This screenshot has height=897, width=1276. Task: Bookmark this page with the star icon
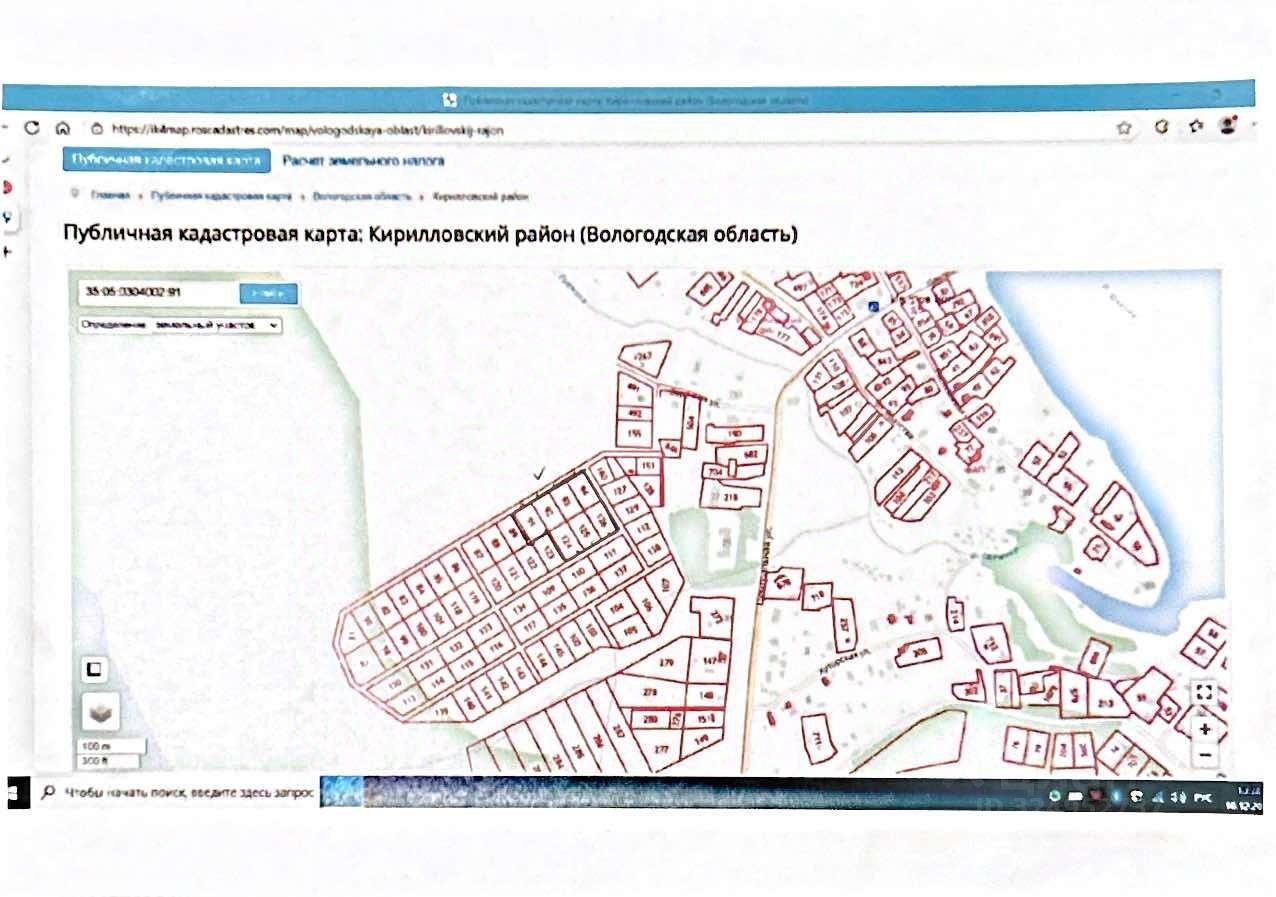click(x=1125, y=128)
